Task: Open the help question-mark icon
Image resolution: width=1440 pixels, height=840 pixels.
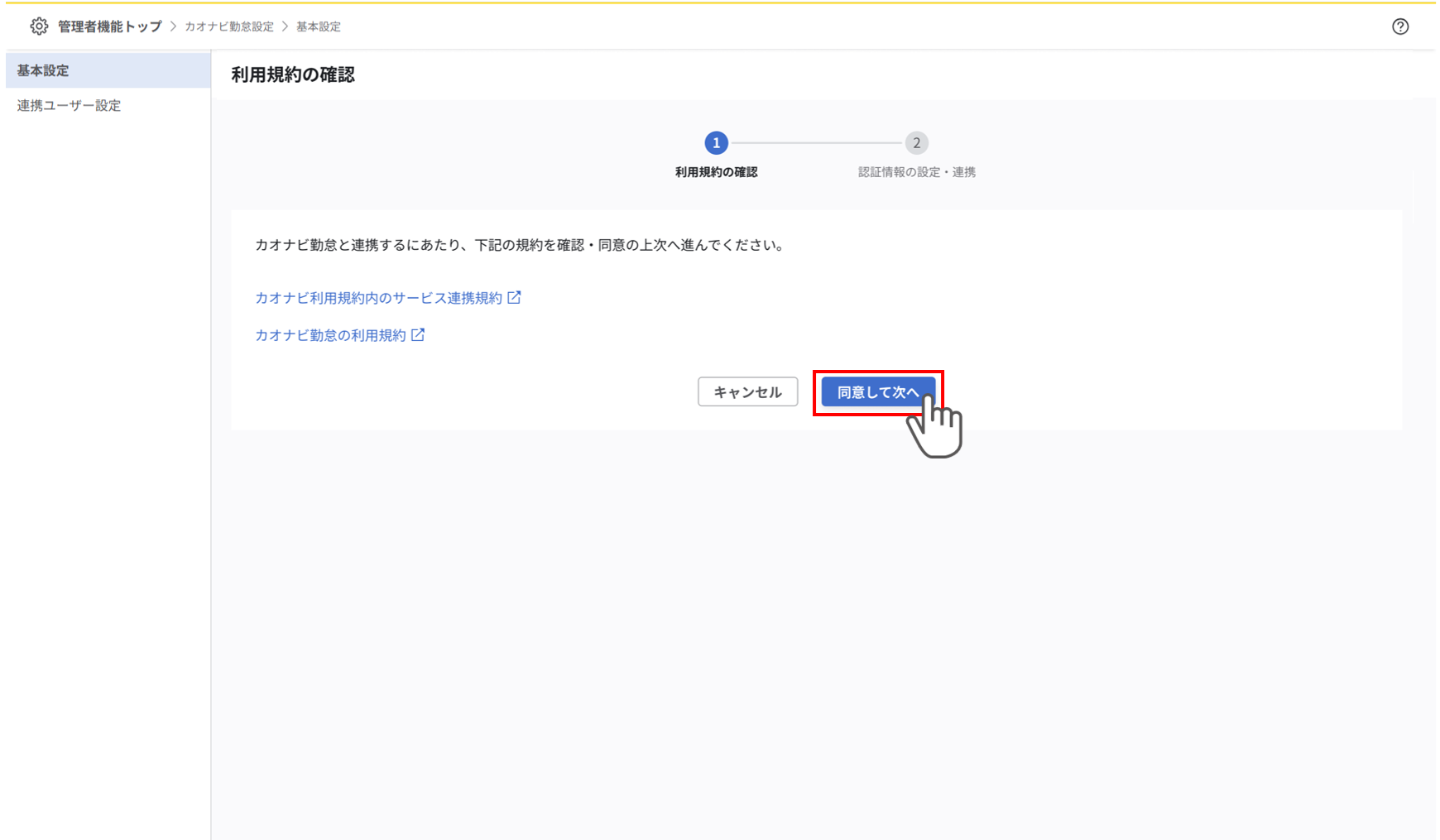Action: (1400, 26)
